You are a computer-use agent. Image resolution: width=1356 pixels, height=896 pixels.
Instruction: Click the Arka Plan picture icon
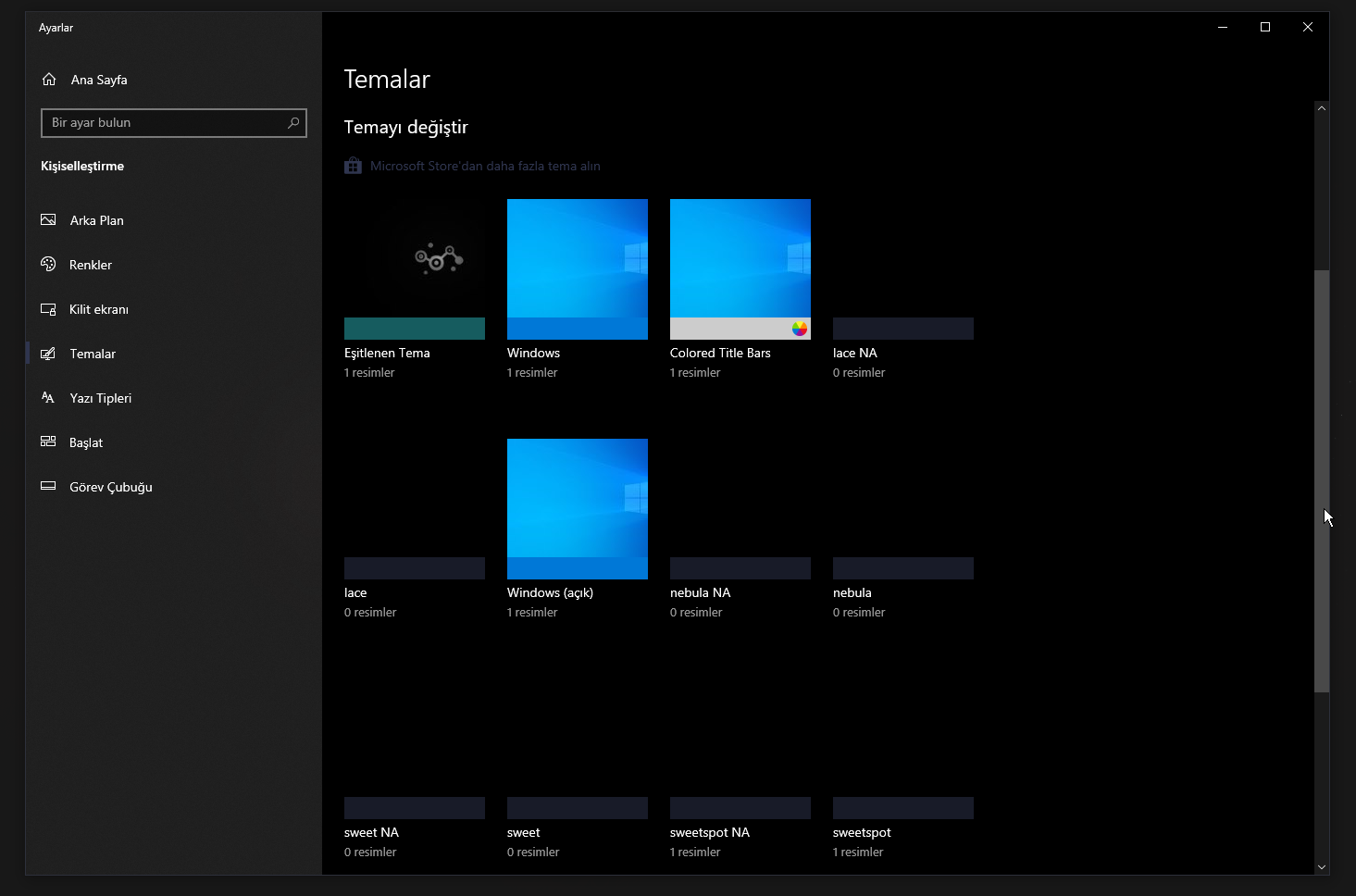(x=48, y=220)
